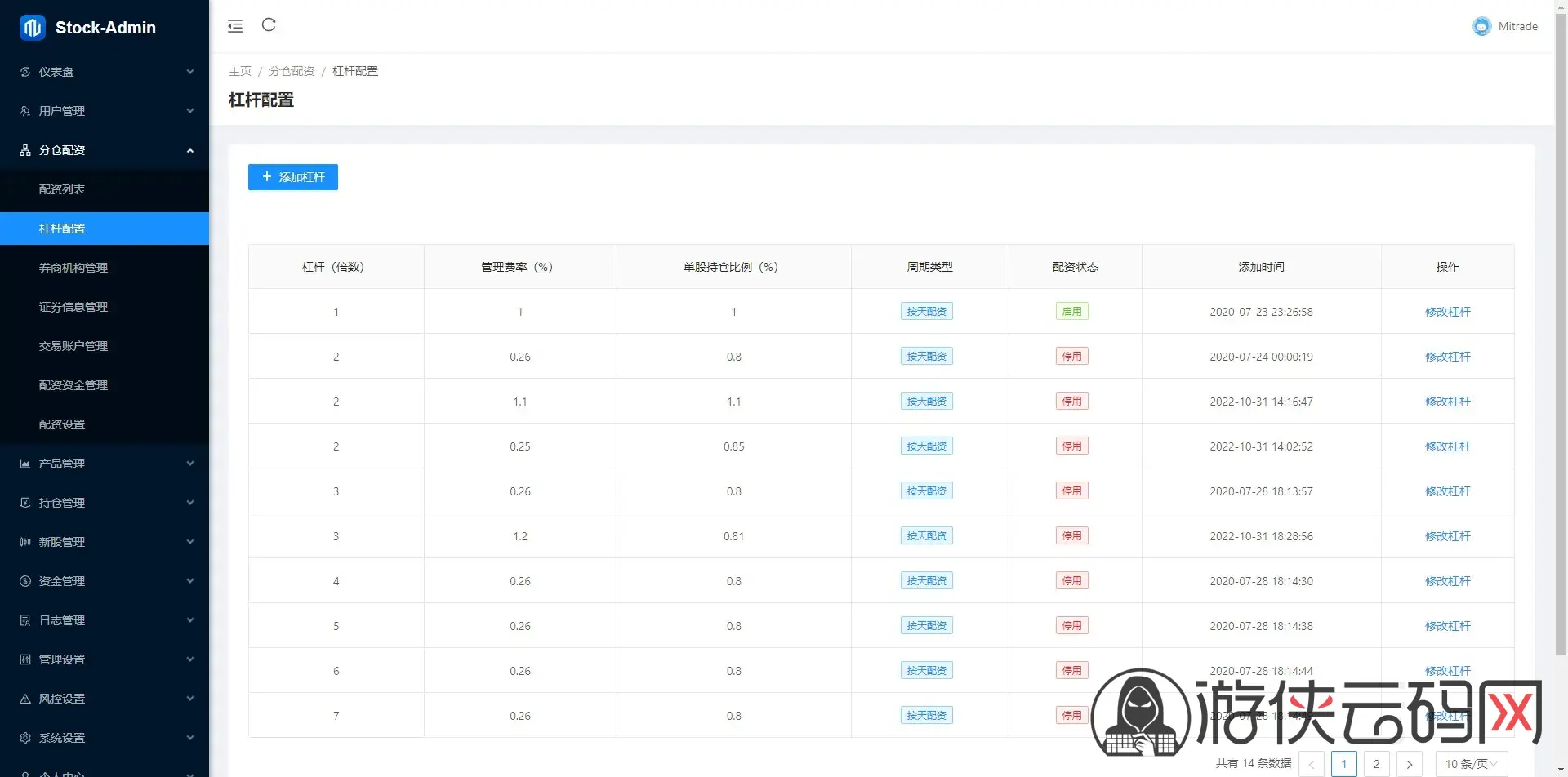Expand the 产品管理 menu
Viewport: 1568px width, 777px height.
[105, 464]
